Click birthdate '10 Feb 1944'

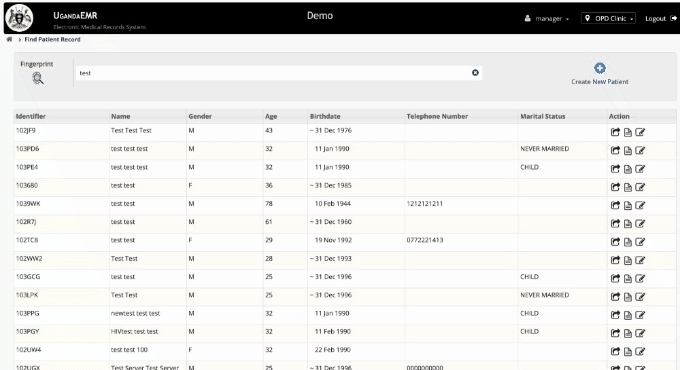pyautogui.click(x=333, y=203)
